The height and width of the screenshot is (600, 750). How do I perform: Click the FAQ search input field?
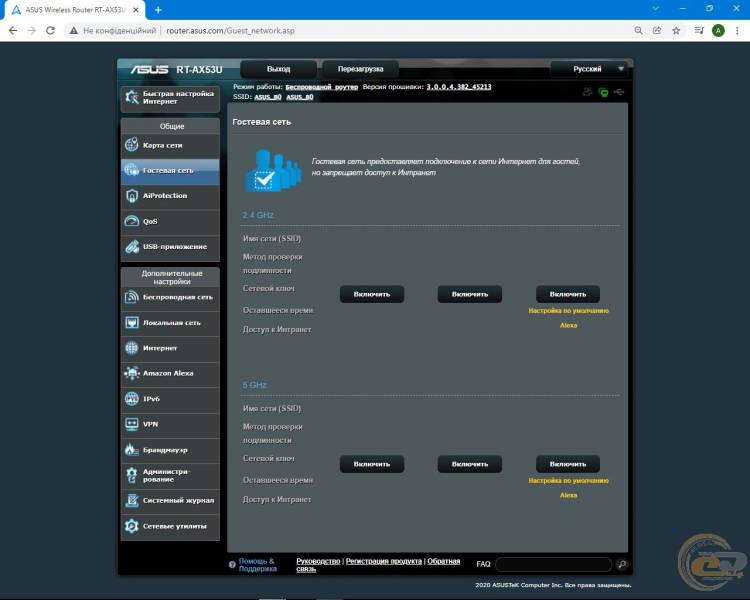tap(554, 564)
